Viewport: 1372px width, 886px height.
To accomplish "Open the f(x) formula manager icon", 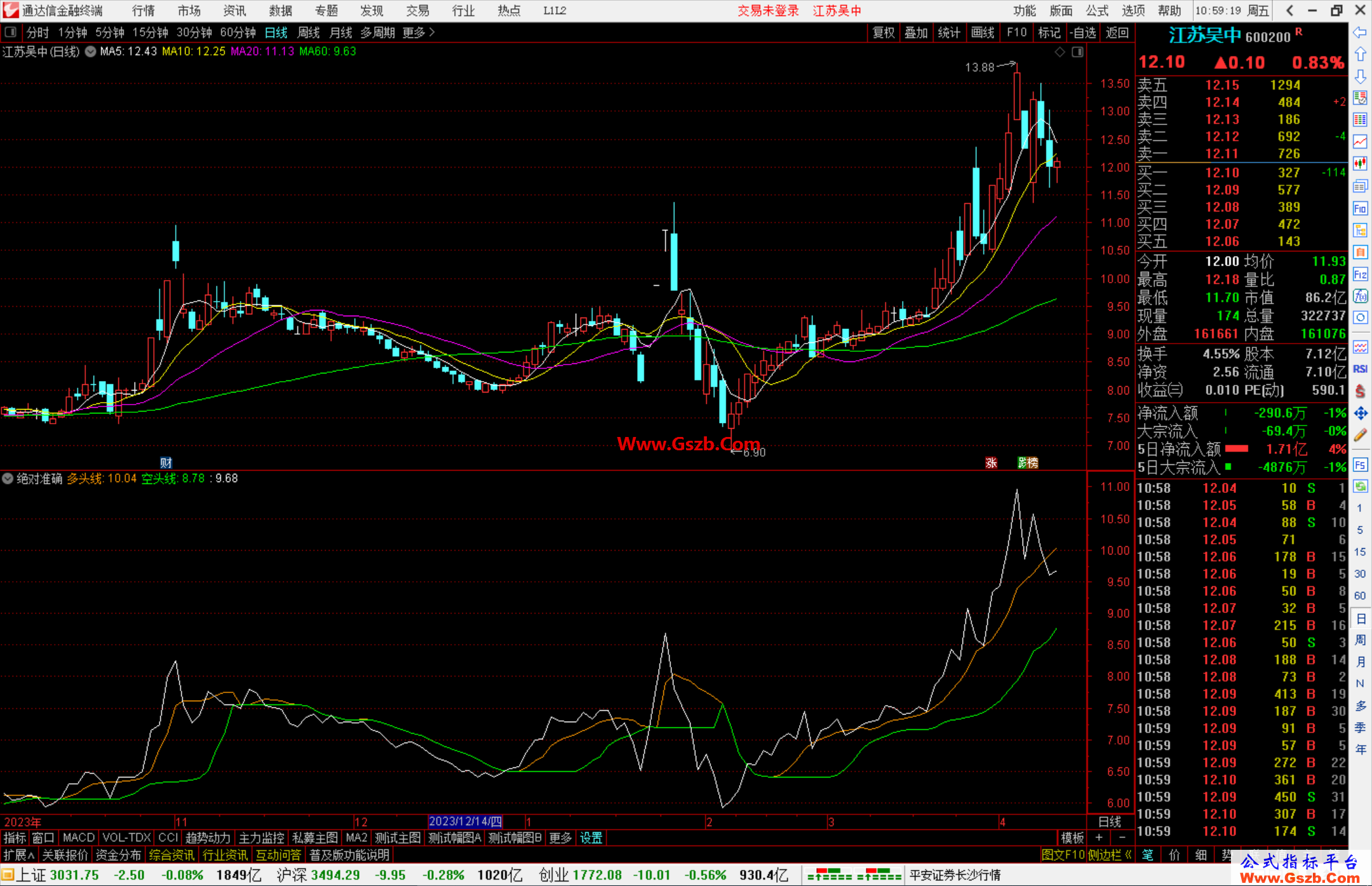I will [x=1360, y=296].
